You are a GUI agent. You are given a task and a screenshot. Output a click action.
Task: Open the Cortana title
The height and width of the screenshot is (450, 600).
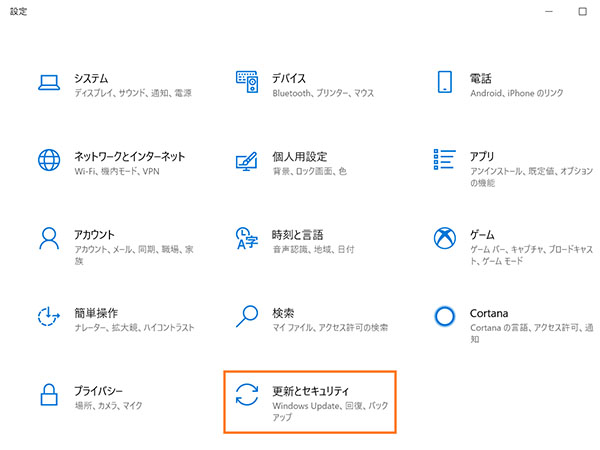[x=489, y=313]
